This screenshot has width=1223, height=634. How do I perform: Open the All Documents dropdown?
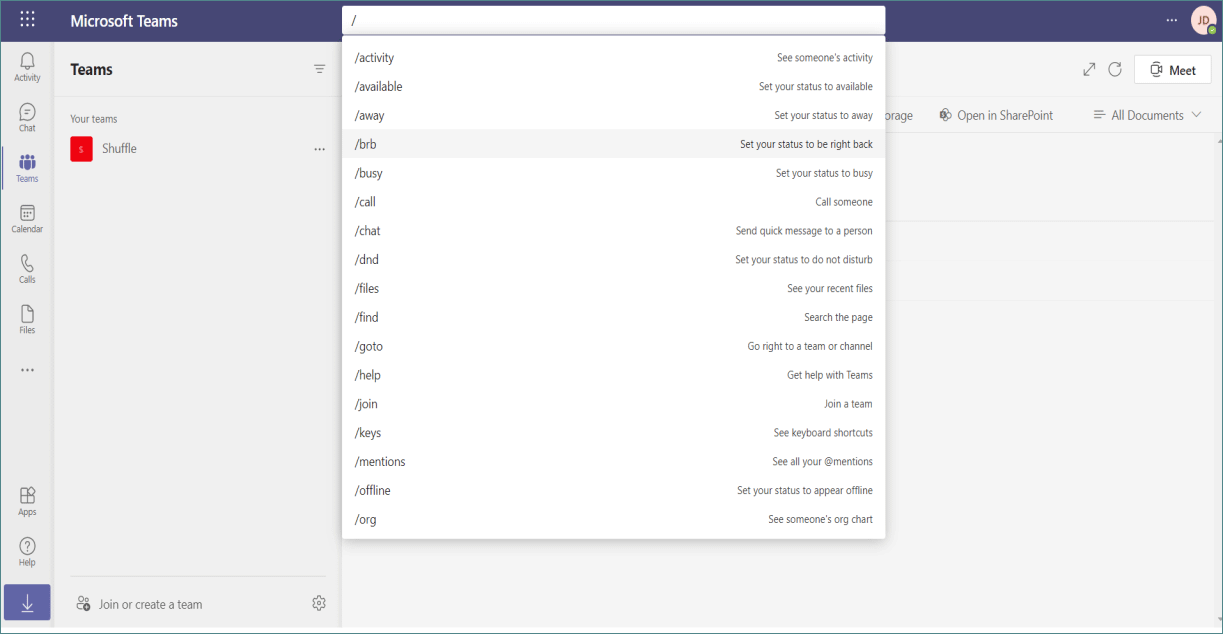[1146, 115]
